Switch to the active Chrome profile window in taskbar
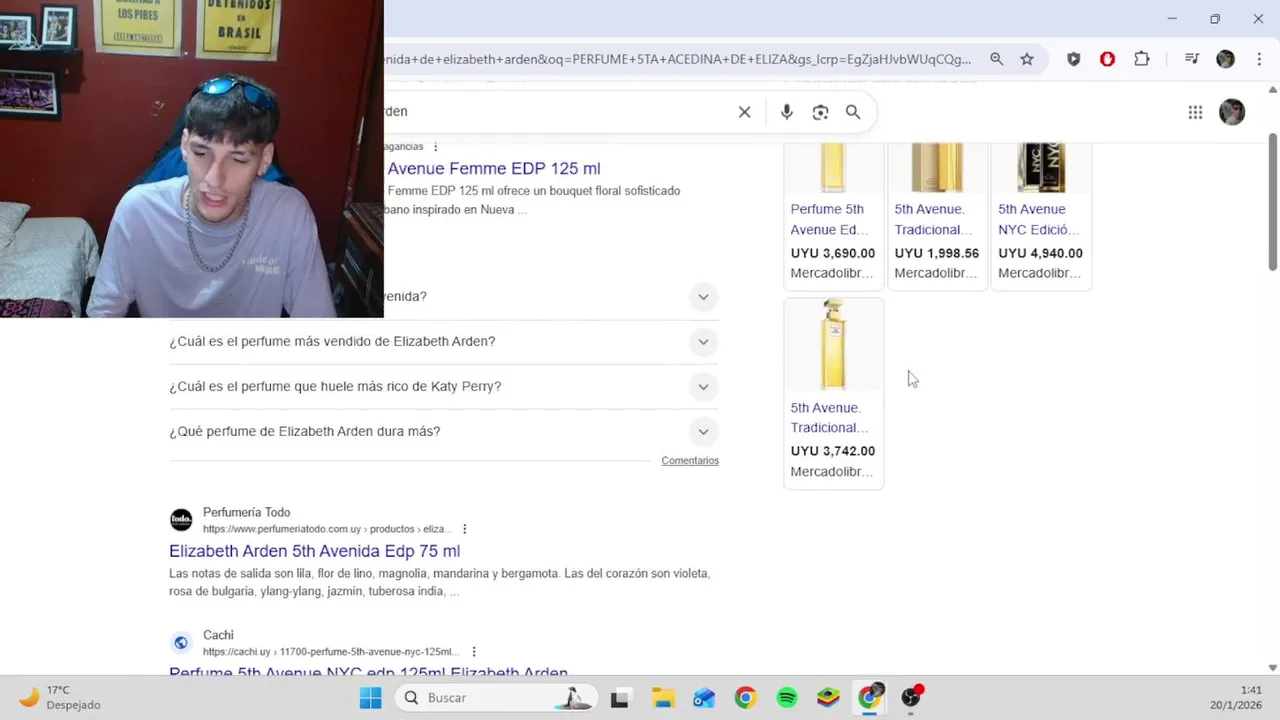 (870, 697)
